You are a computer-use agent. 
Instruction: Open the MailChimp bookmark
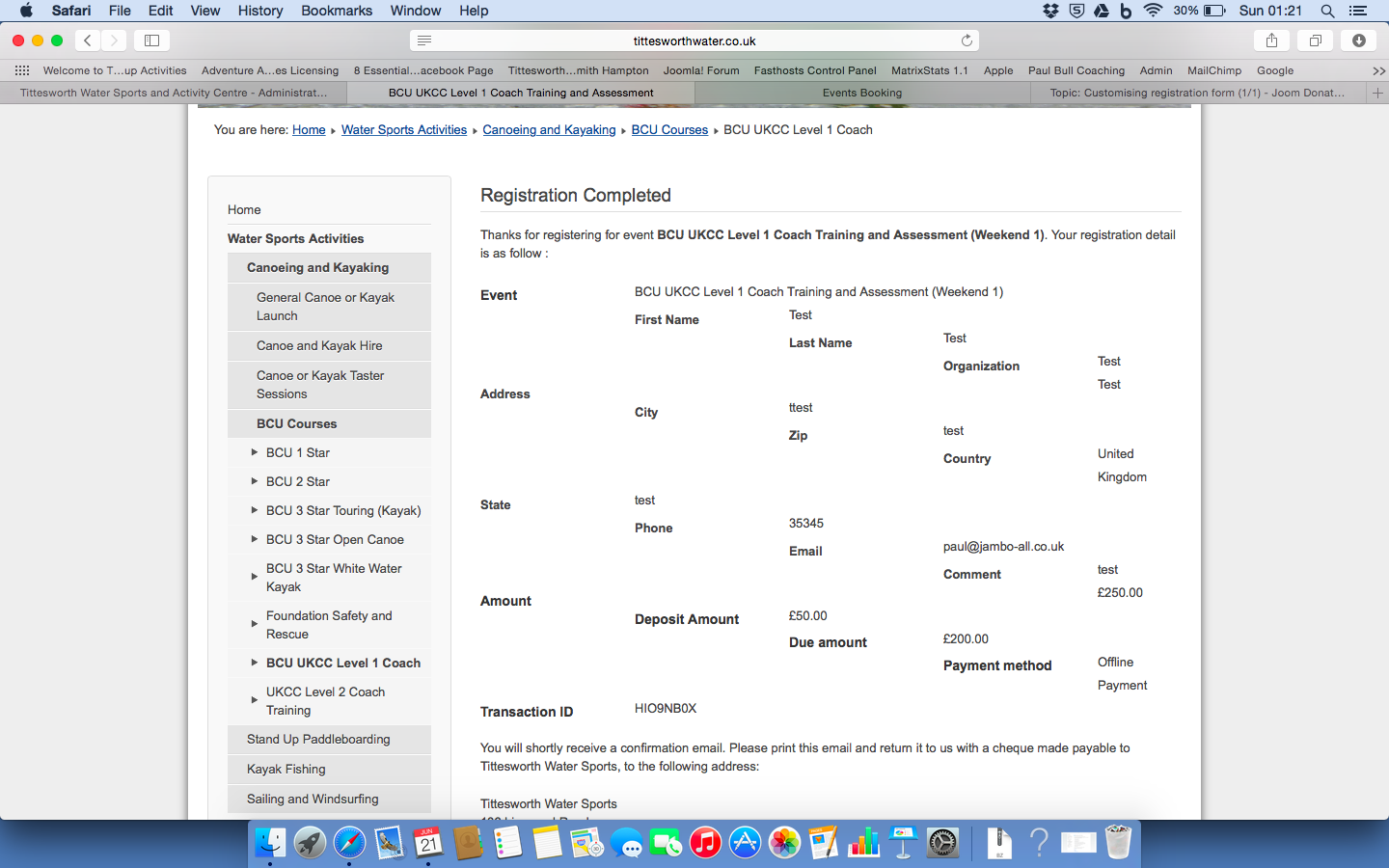click(1213, 70)
